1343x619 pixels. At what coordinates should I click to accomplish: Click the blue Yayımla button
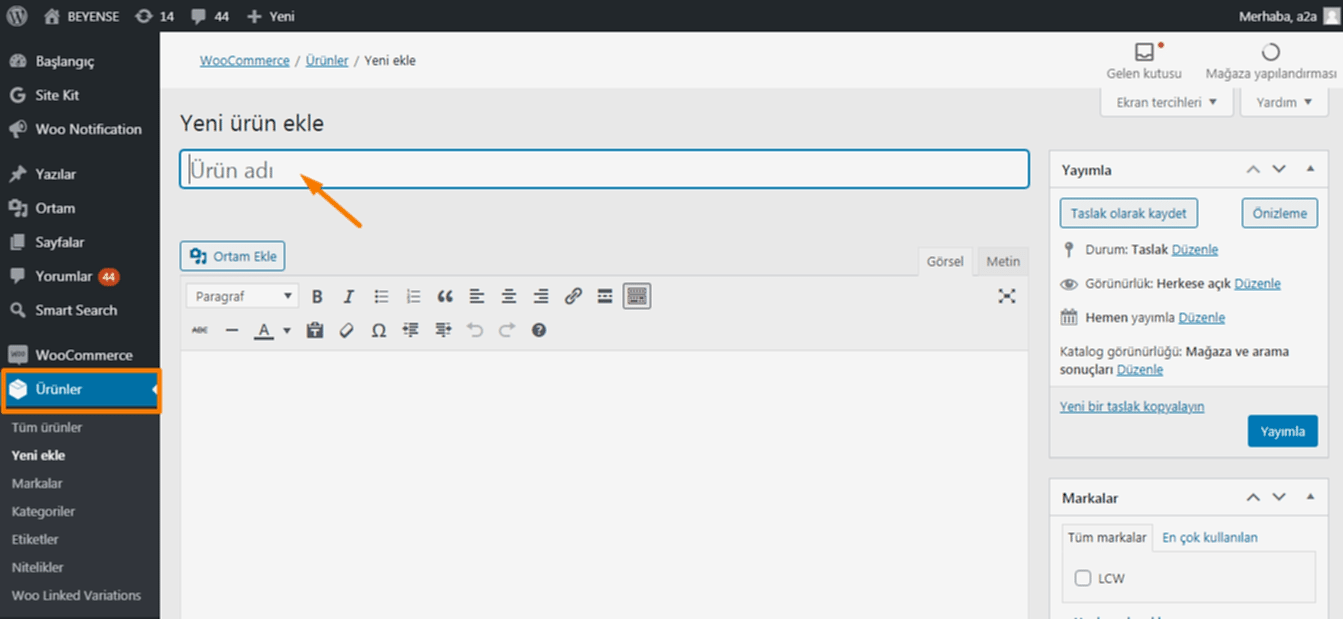click(x=1283, y=431)
